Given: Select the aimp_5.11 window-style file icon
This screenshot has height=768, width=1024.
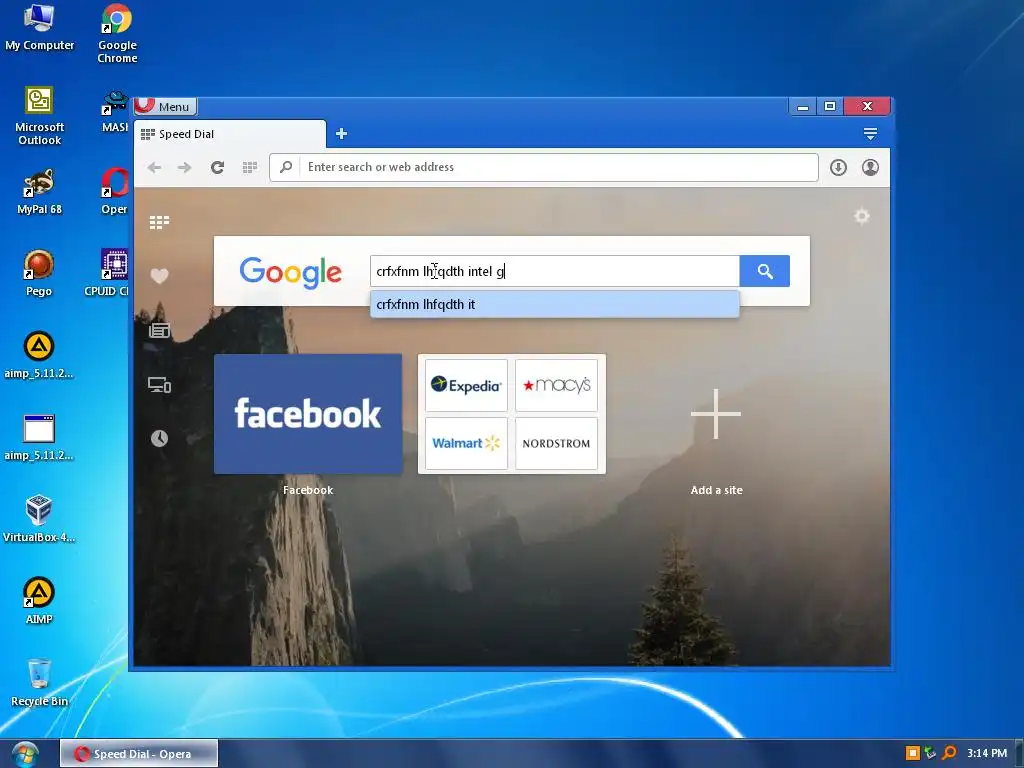Looking at the screenshot, I should pyautogui.click(x=39, y=437).
